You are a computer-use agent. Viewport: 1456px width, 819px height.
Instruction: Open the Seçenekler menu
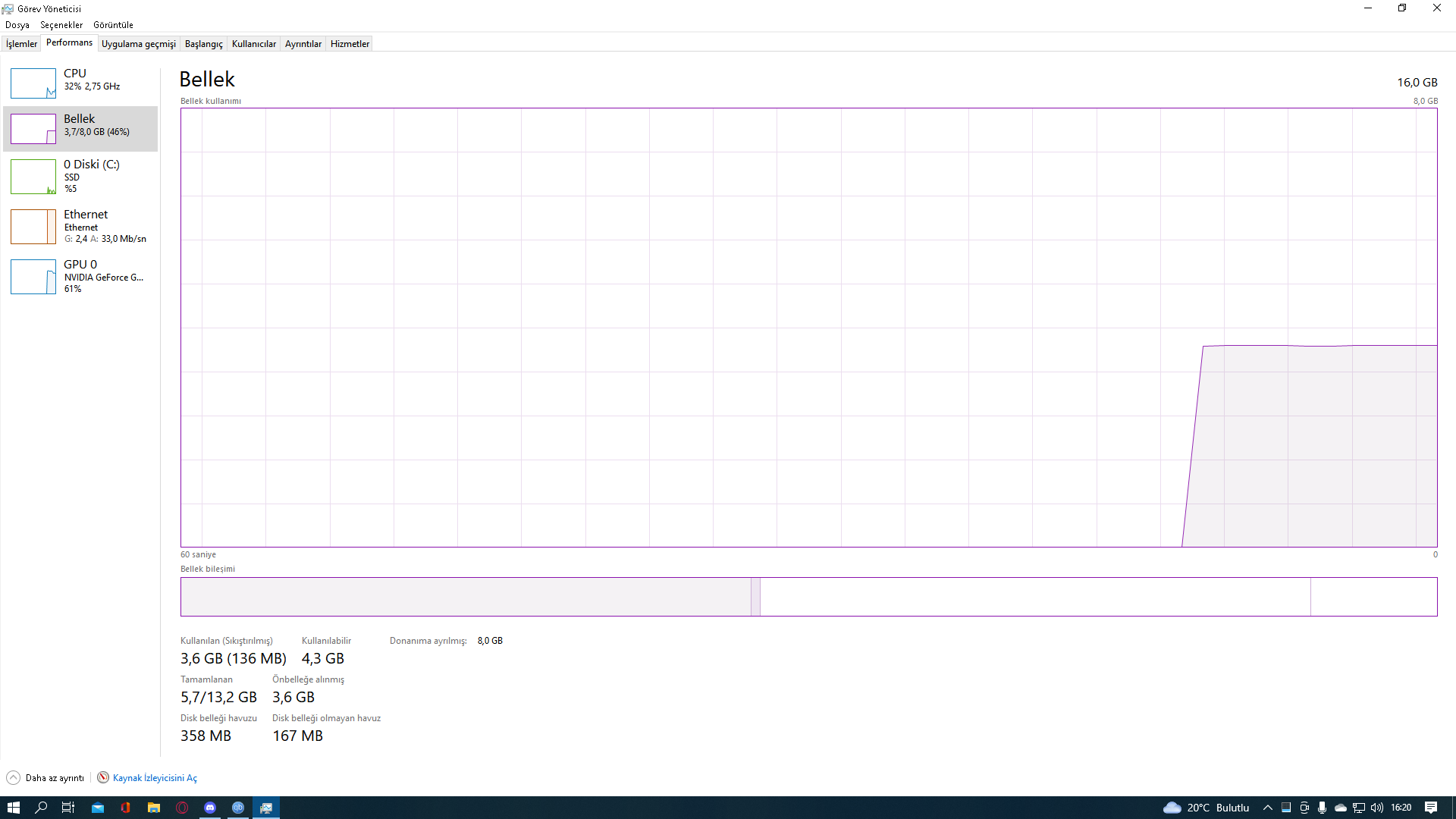click(x=61, y=25)
